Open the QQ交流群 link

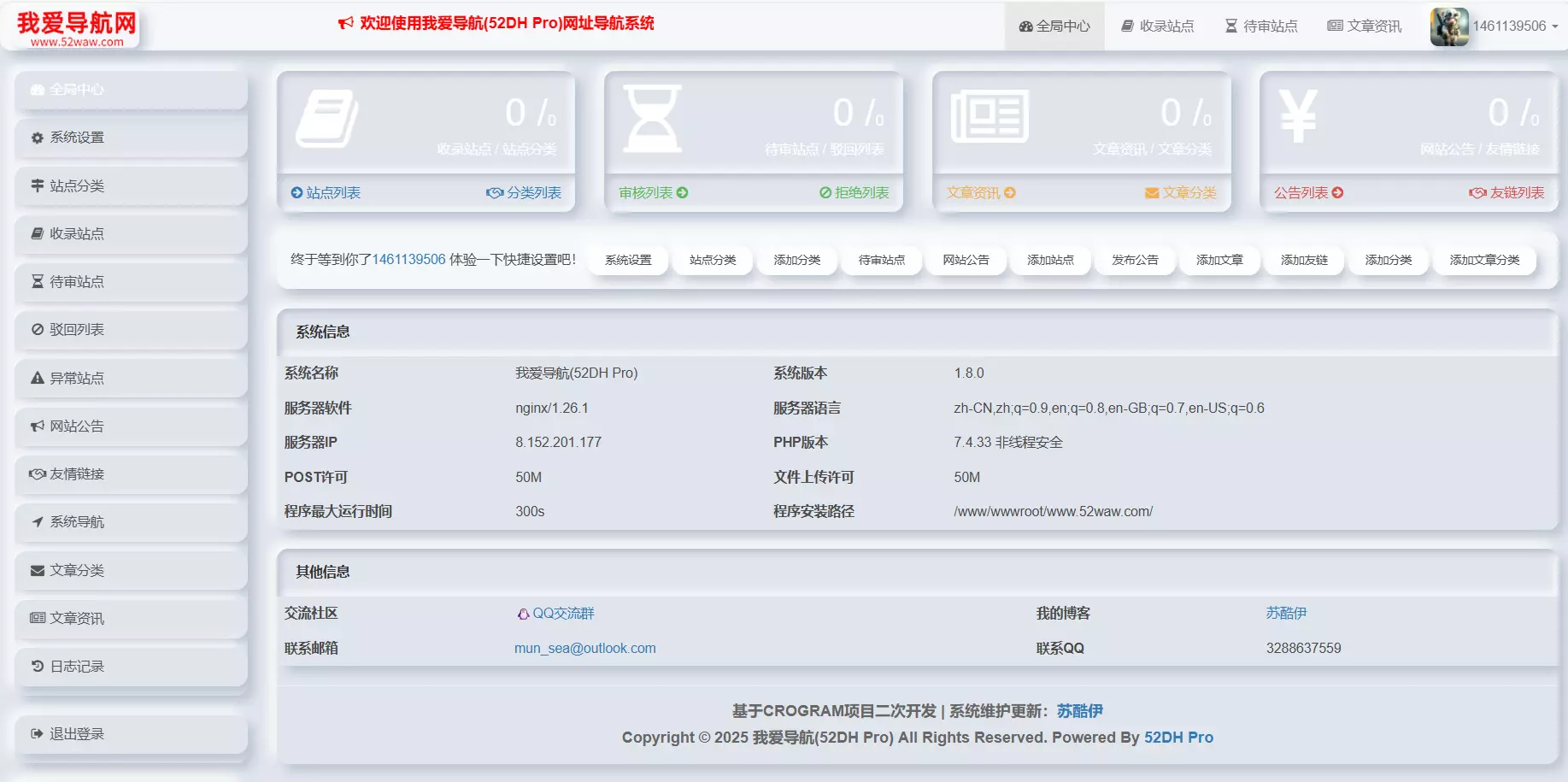[564, 613]
